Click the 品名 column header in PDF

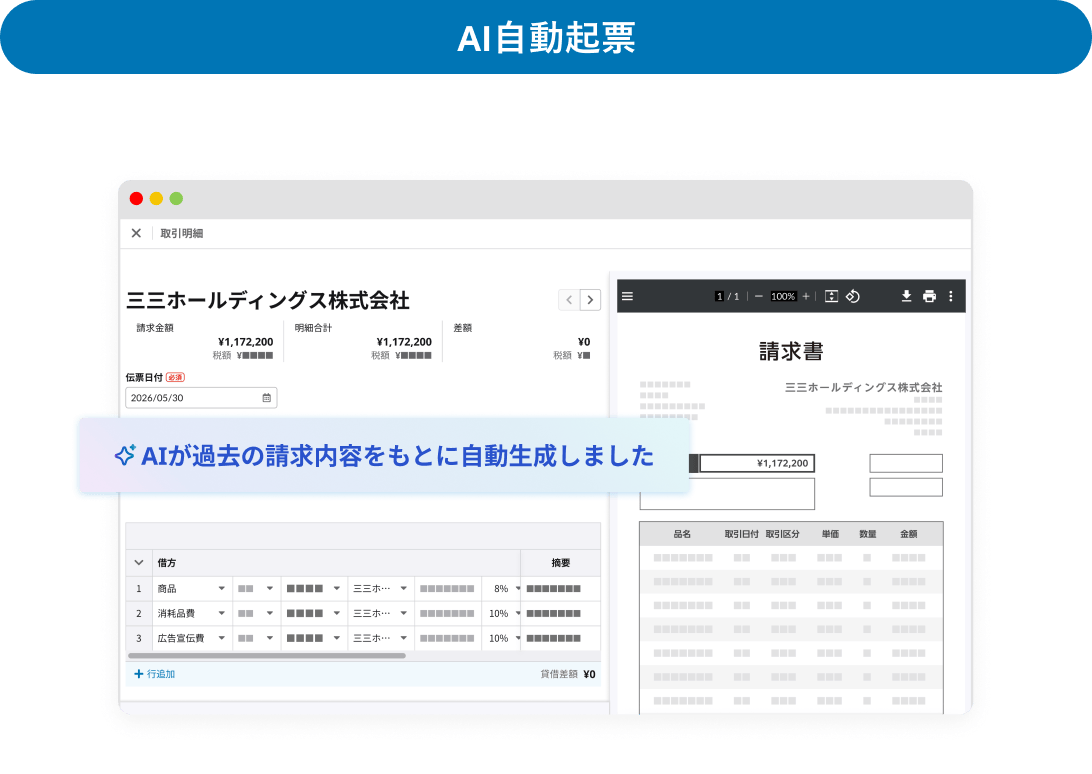pyautogui.click(x=682, y=534)
